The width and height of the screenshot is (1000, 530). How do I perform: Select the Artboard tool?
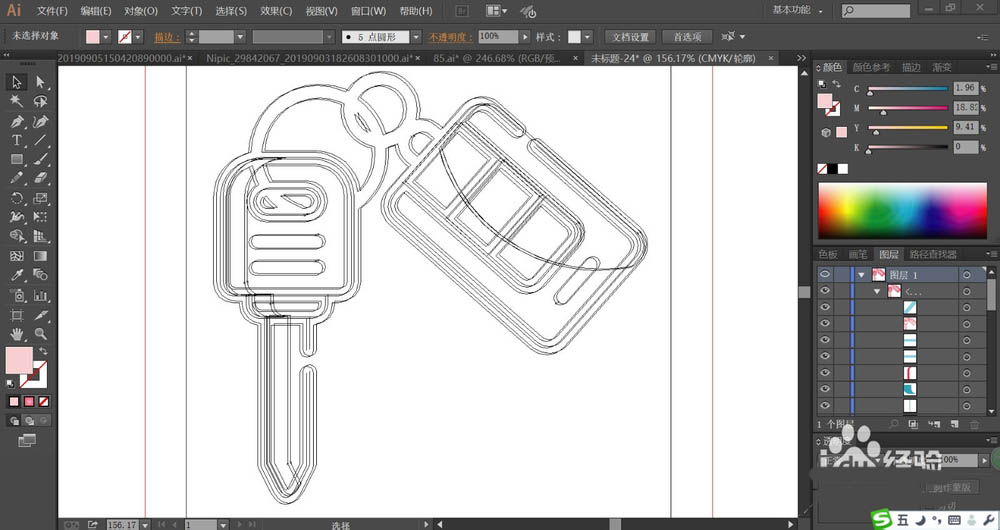pos(17,315)
